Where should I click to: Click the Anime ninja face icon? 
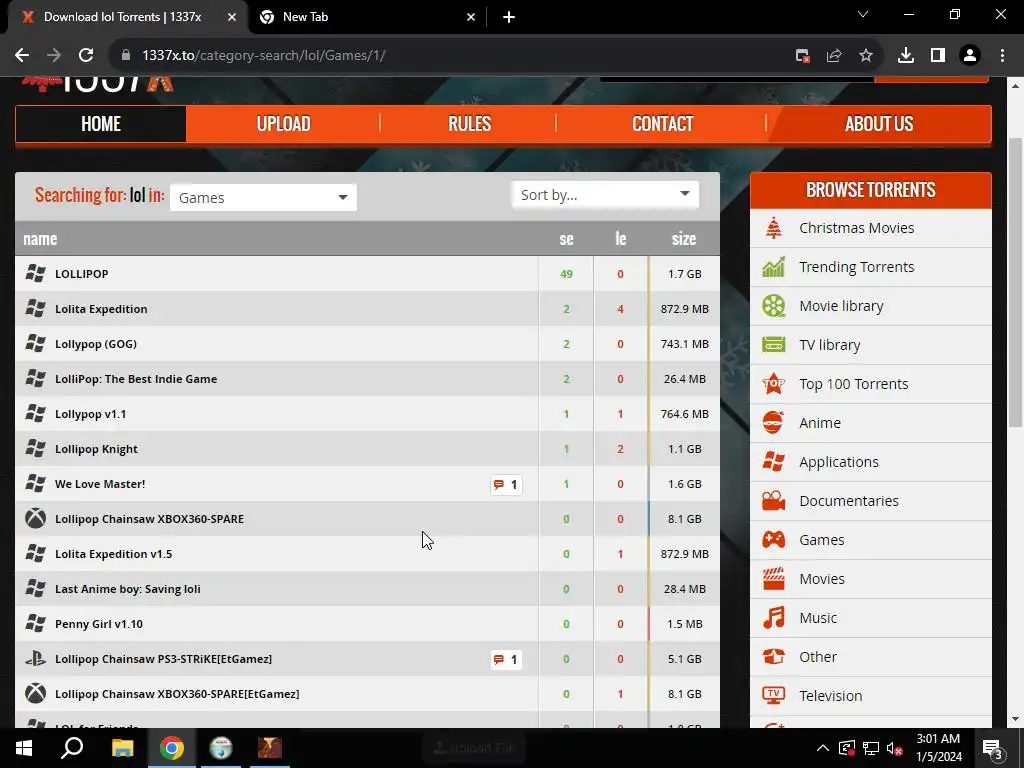pos(774,423)
